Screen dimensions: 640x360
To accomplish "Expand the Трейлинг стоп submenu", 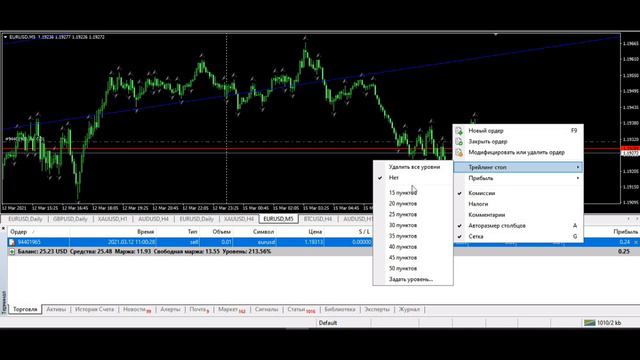I will [x=518, y=167].
